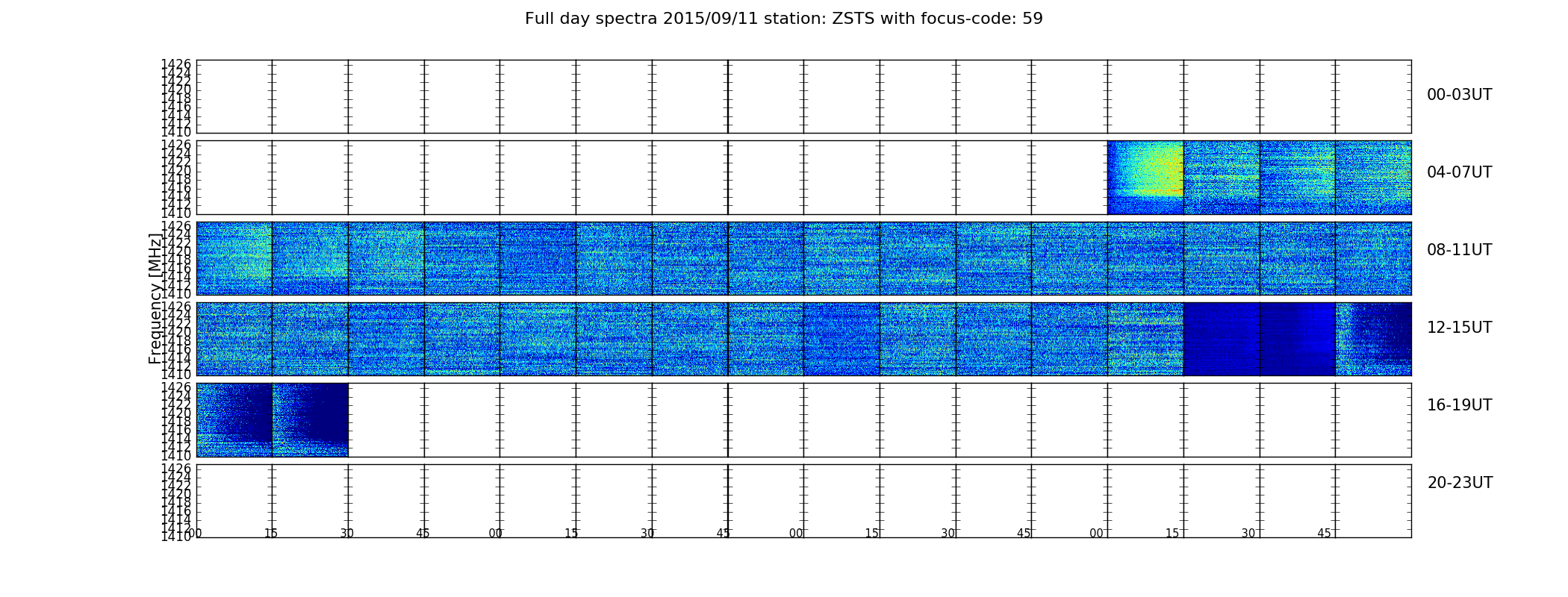This screenshot has height=597, width=1568.
Task: Click the '1426' tick label of the 00-03UT row
Action: [176, 64]
